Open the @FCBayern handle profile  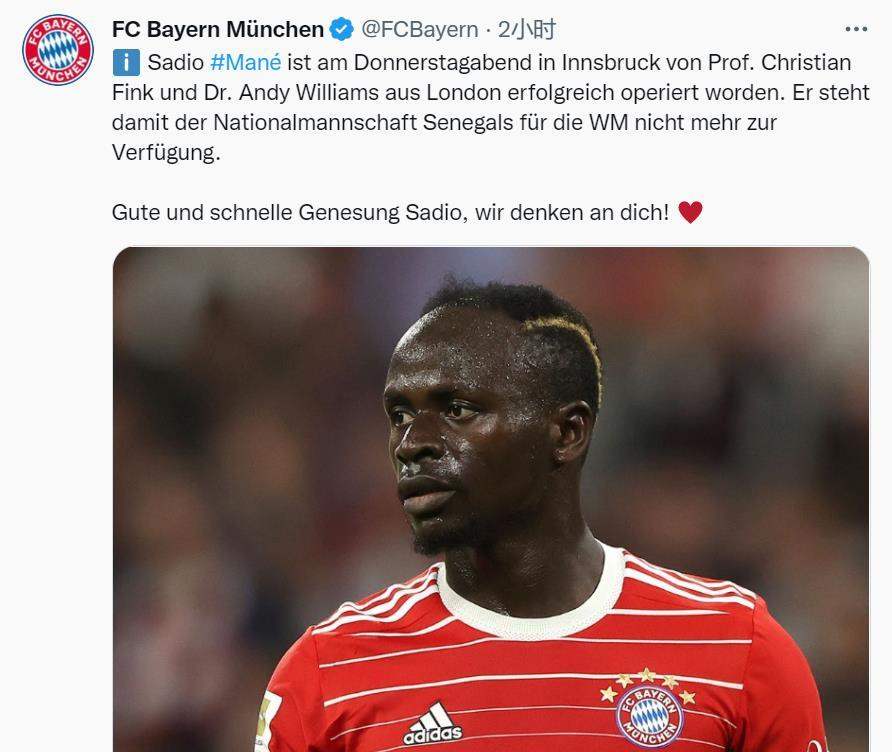coord(420,29)
